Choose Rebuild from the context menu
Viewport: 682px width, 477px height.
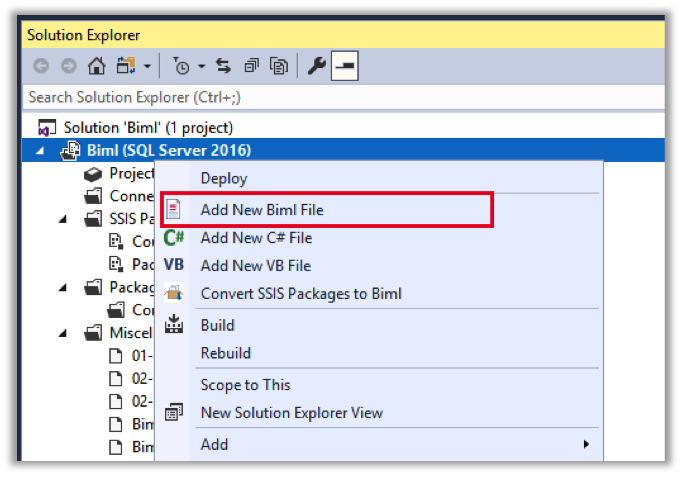click(379, 353)
